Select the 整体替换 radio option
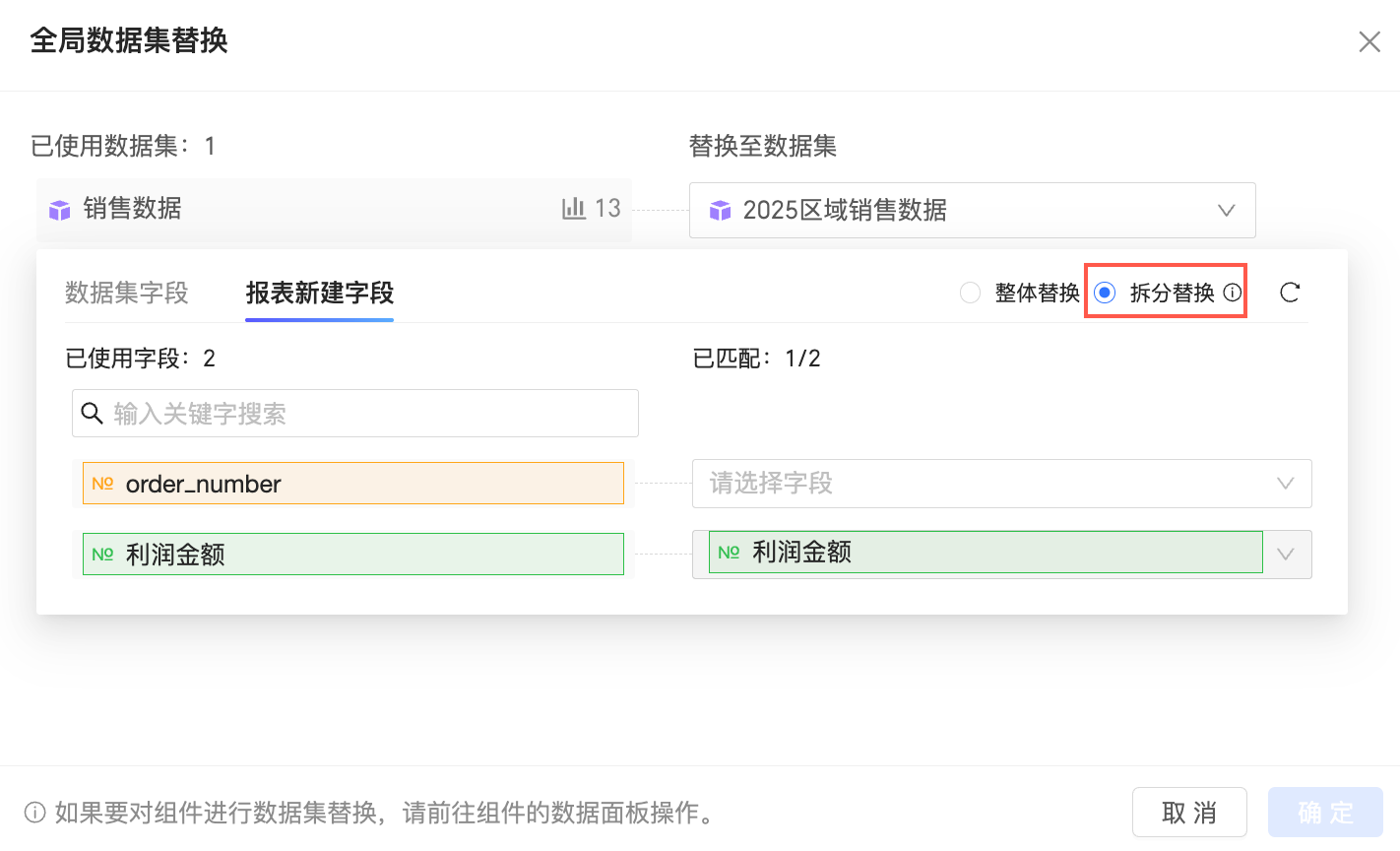Image resolution: width=1400 pixels, height=851 pixels. tap(971, 293)
